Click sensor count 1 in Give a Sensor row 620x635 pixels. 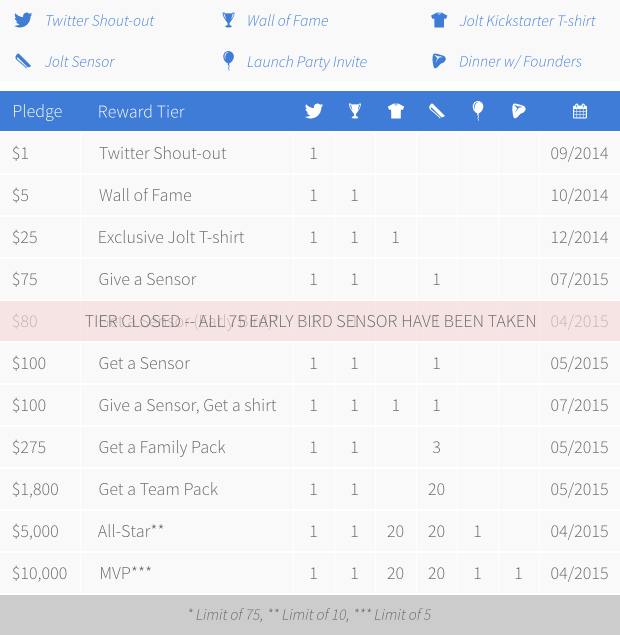(x=437, y=280)
